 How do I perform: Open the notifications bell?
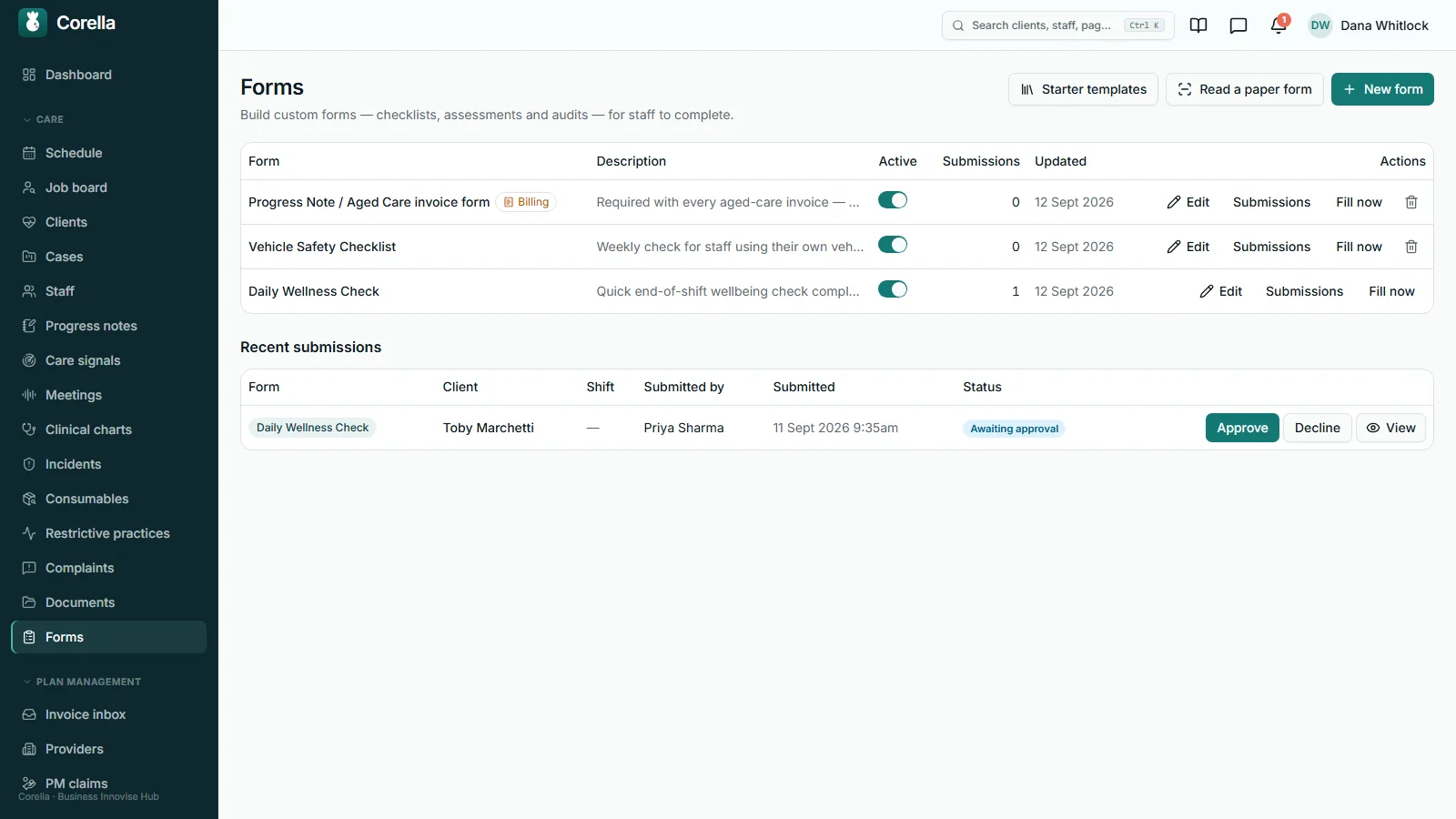pos(1279,25)
